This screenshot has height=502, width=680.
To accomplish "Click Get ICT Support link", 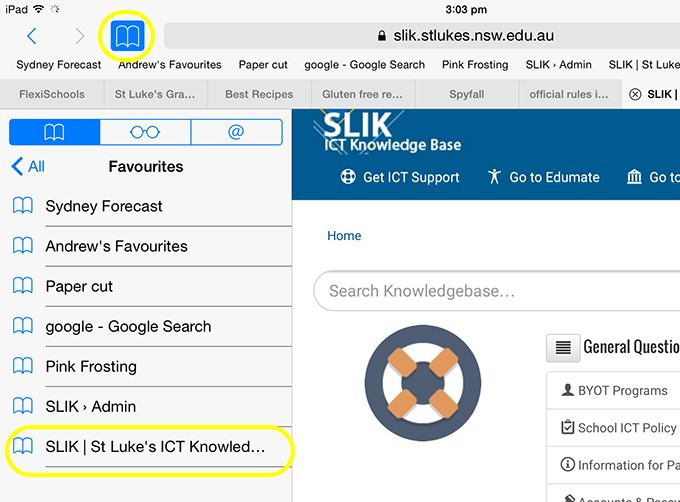I will pyautogui.click(x=400, y=177).
